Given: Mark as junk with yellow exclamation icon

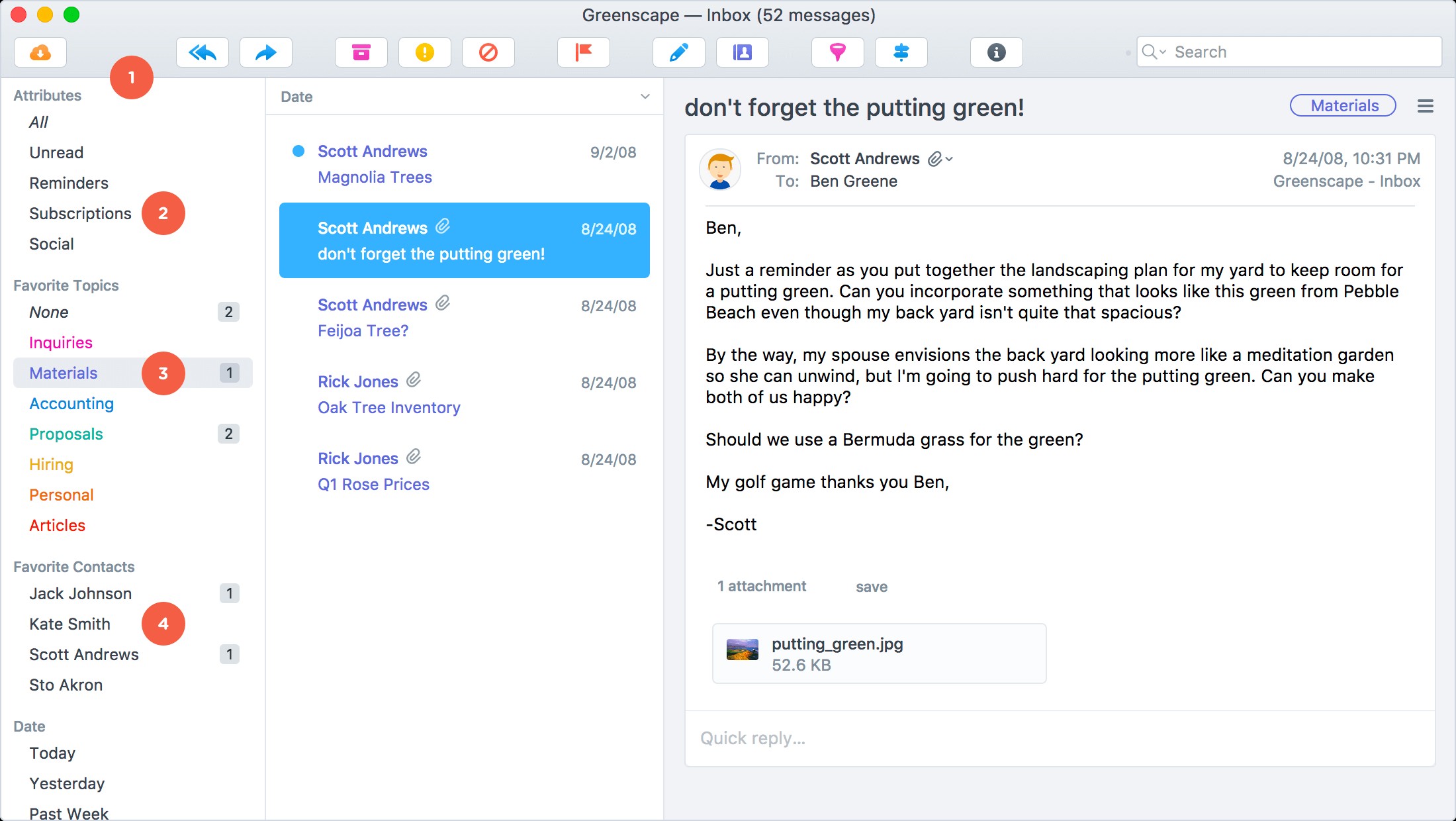Looking at the screenshot, I should click(x=425, y=52).
